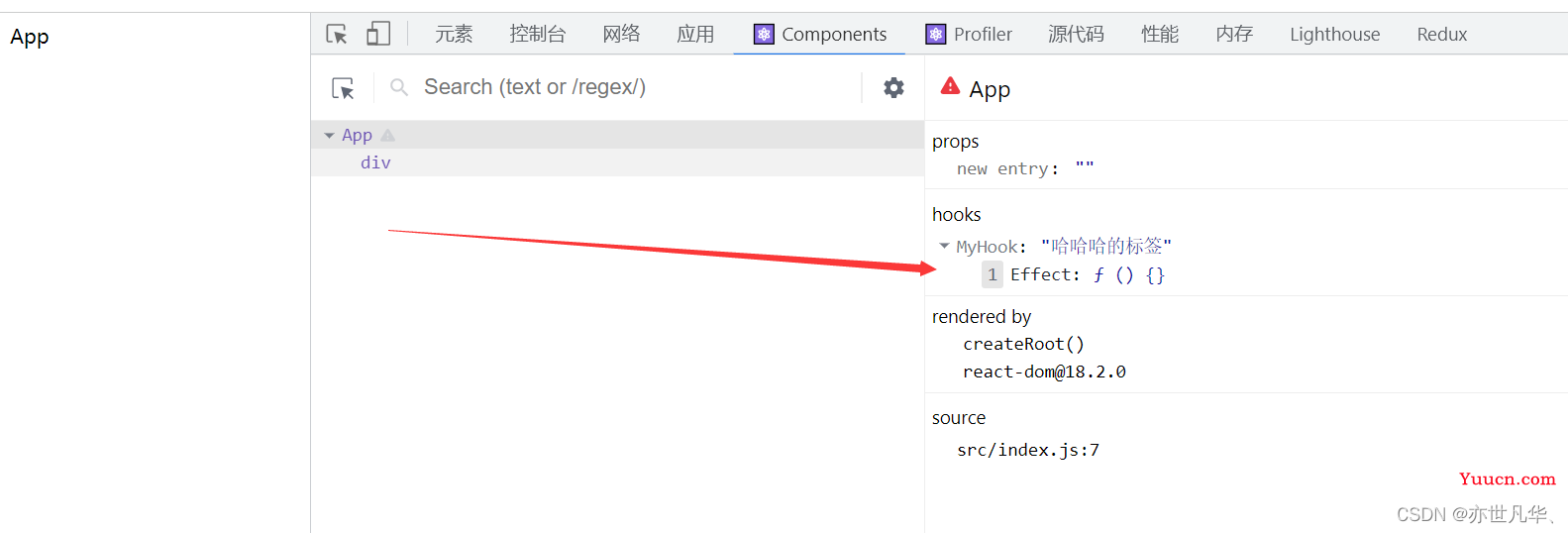
Task: Select the div tree node
Action: (x=375, y=162)
